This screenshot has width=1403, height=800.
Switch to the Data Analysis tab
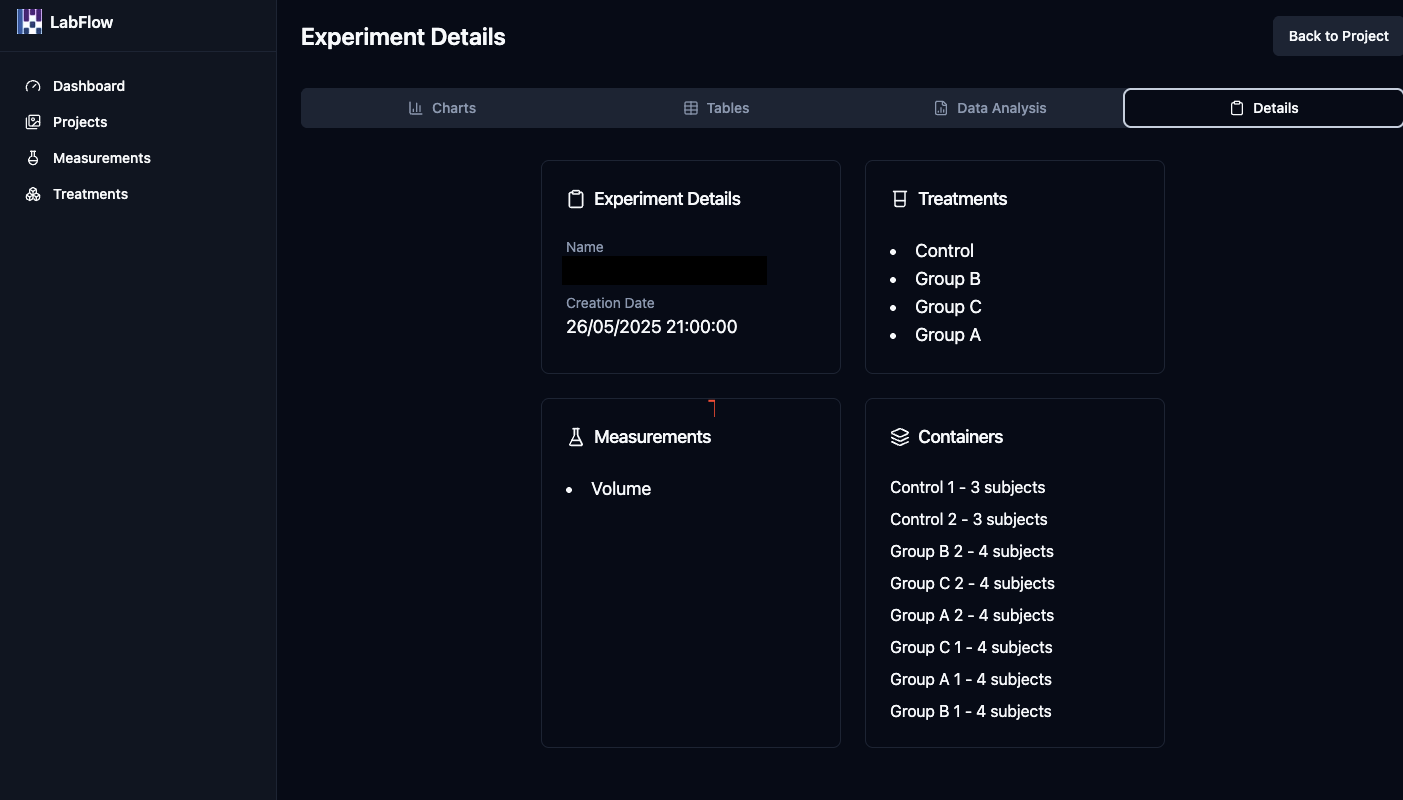(x=990, y=107)
